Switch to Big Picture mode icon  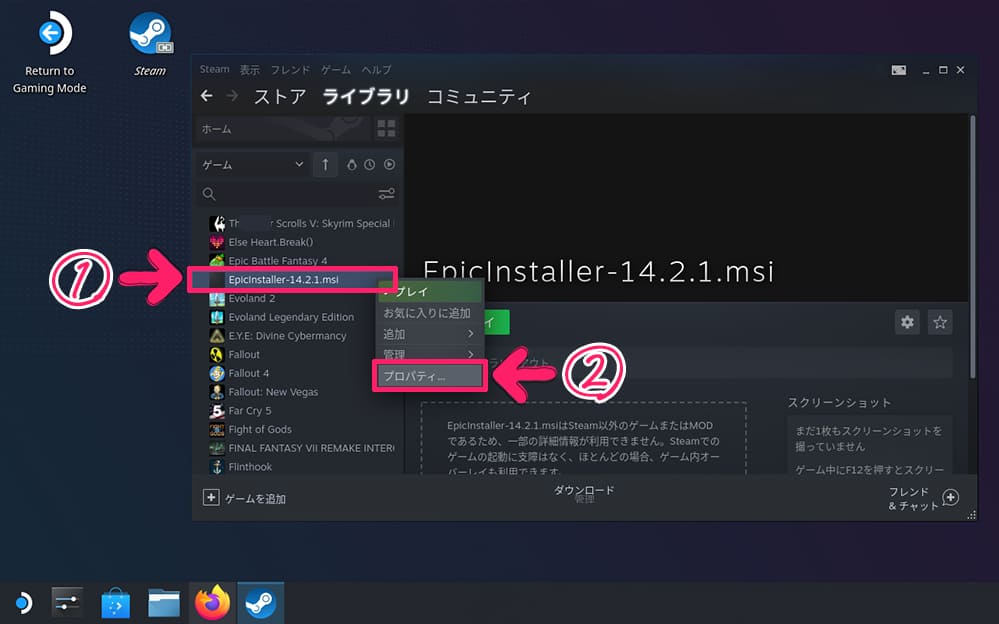[898, 70]
